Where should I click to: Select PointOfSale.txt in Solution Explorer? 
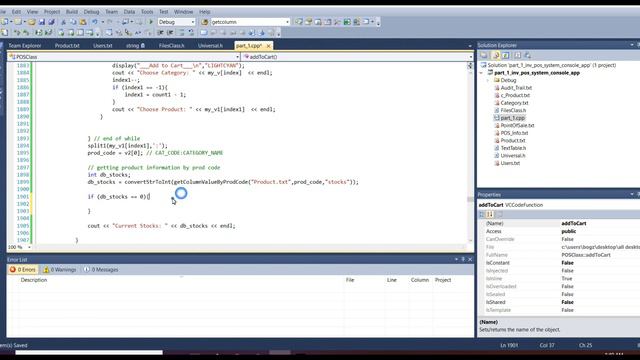click(517, 126)
